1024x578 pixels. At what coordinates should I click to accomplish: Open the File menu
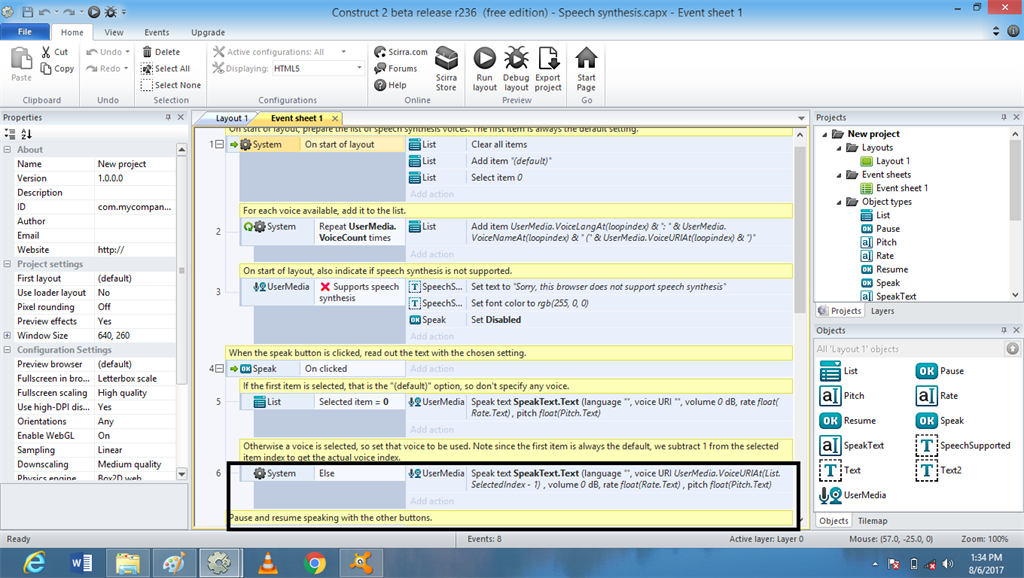(x=25, y=32)
